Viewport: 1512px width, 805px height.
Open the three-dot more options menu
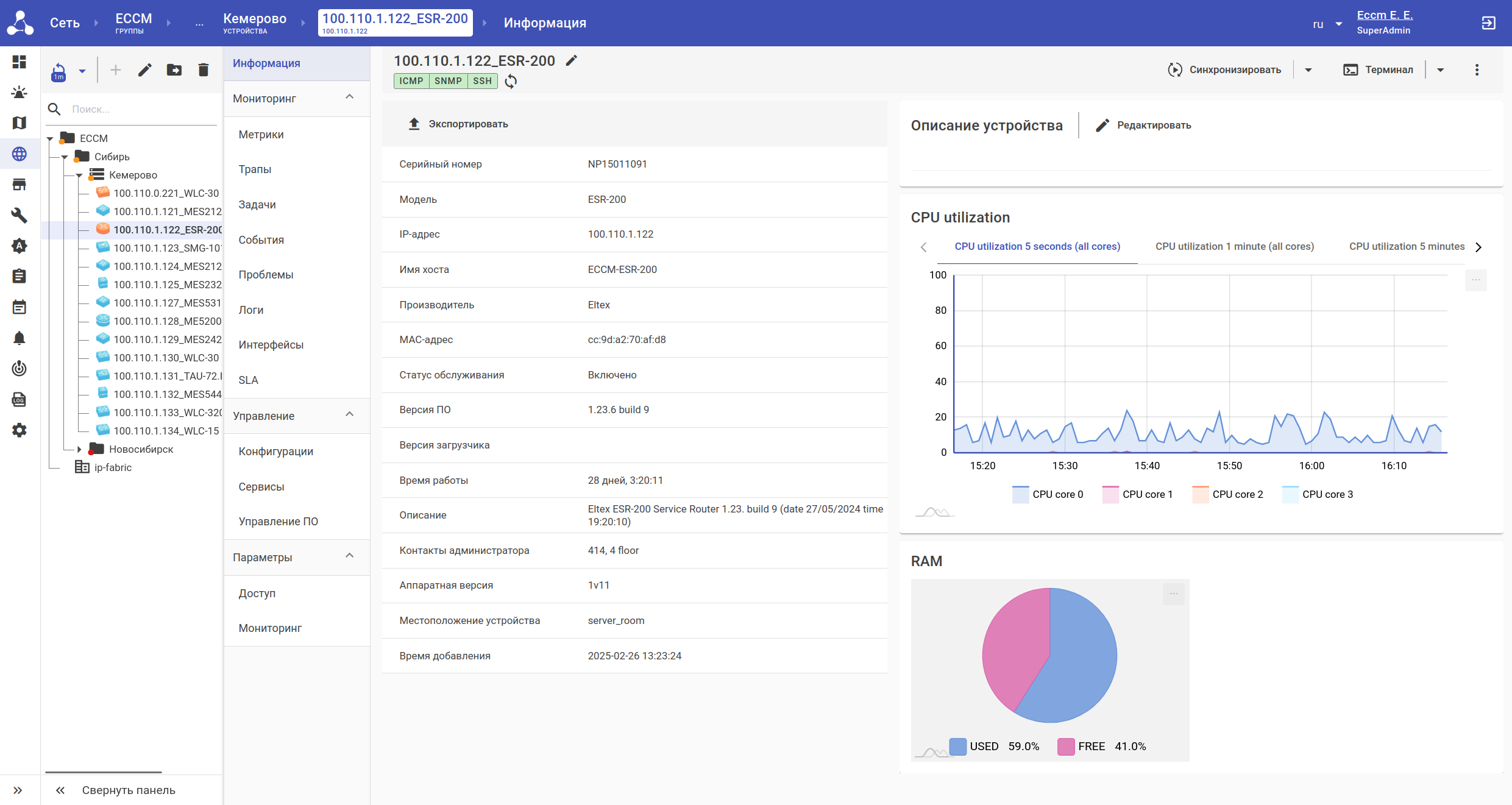pos(1477,69)
